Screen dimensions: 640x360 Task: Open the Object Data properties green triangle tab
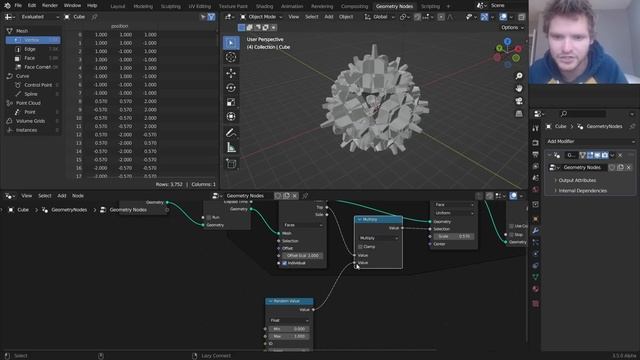(536, 277)
